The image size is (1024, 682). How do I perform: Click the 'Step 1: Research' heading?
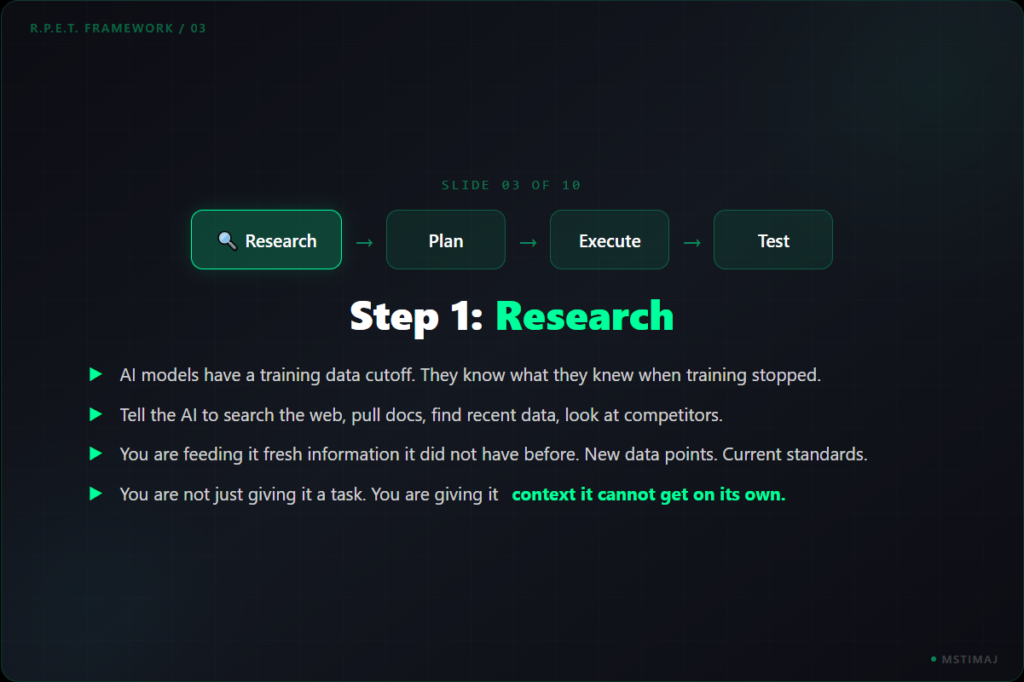pos(511,317)
